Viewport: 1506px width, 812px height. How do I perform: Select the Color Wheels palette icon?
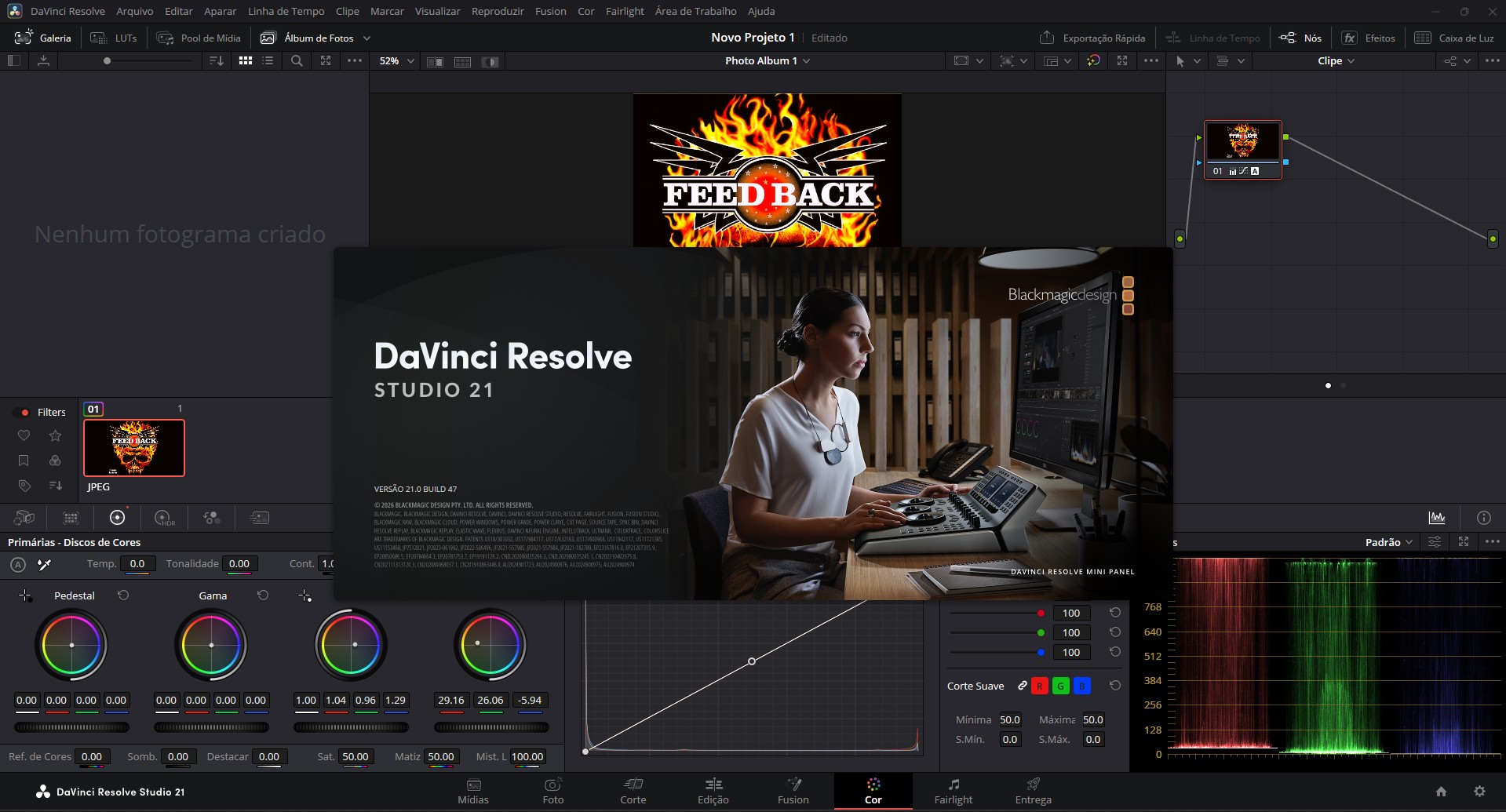[117, 517]
